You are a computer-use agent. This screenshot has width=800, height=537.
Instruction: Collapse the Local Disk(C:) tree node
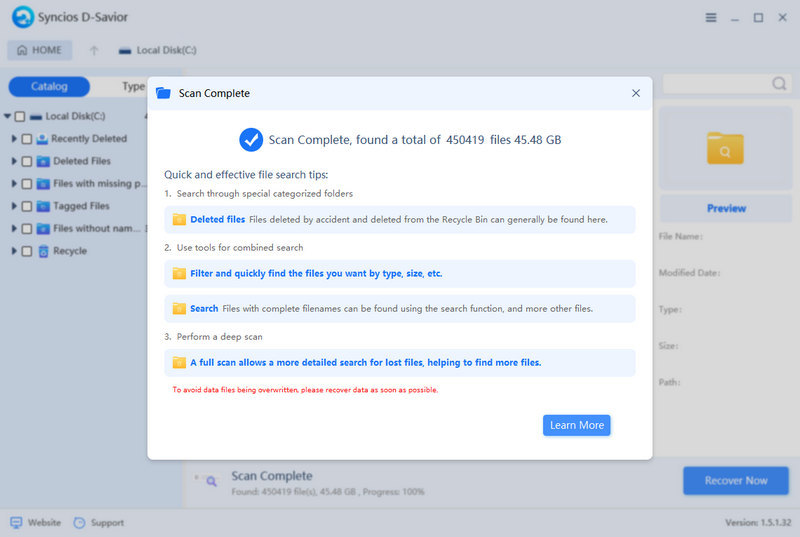(8, 116)
